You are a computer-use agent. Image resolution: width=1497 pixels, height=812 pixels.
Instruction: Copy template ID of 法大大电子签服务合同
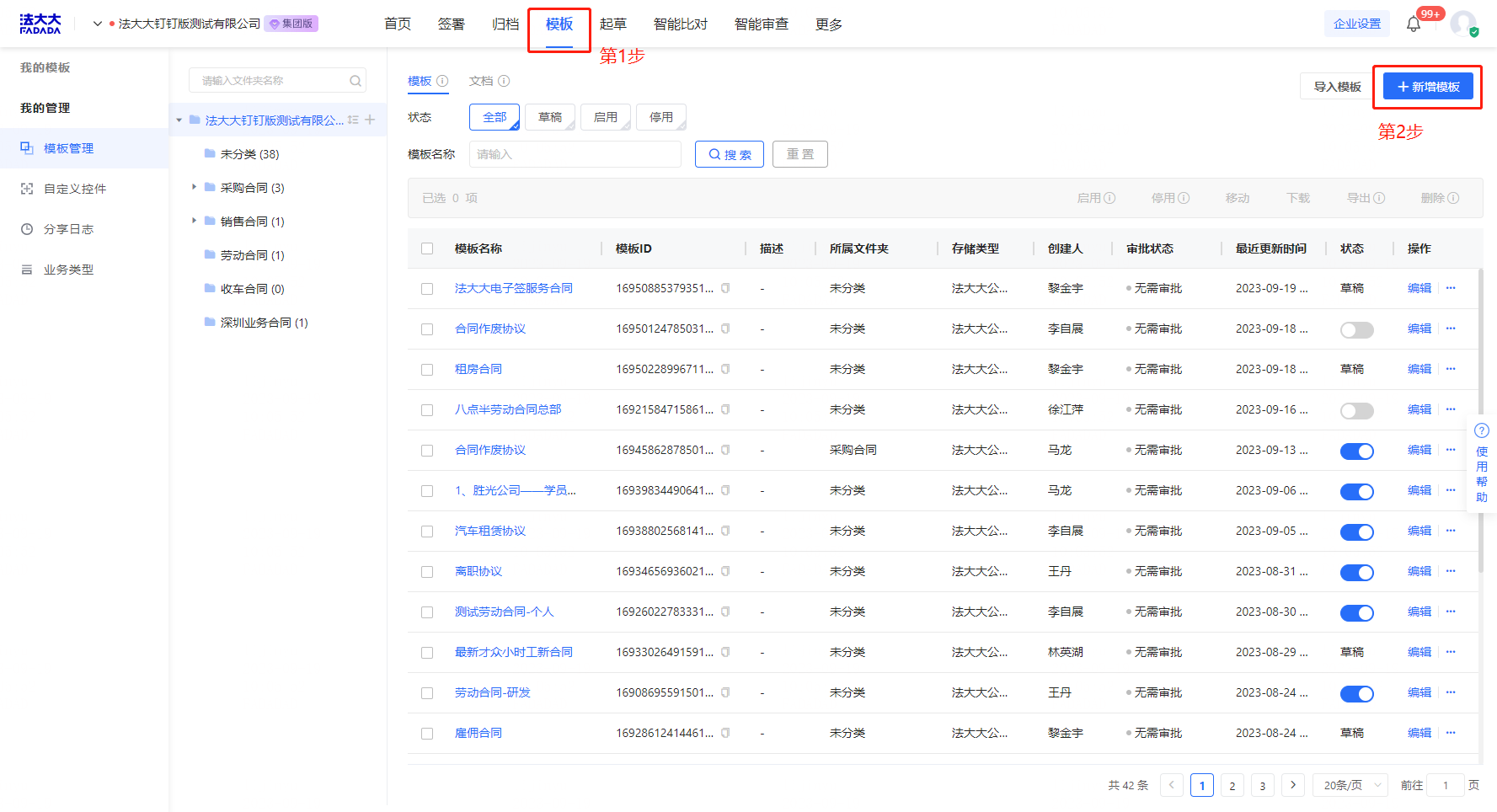tap(725, 288)
